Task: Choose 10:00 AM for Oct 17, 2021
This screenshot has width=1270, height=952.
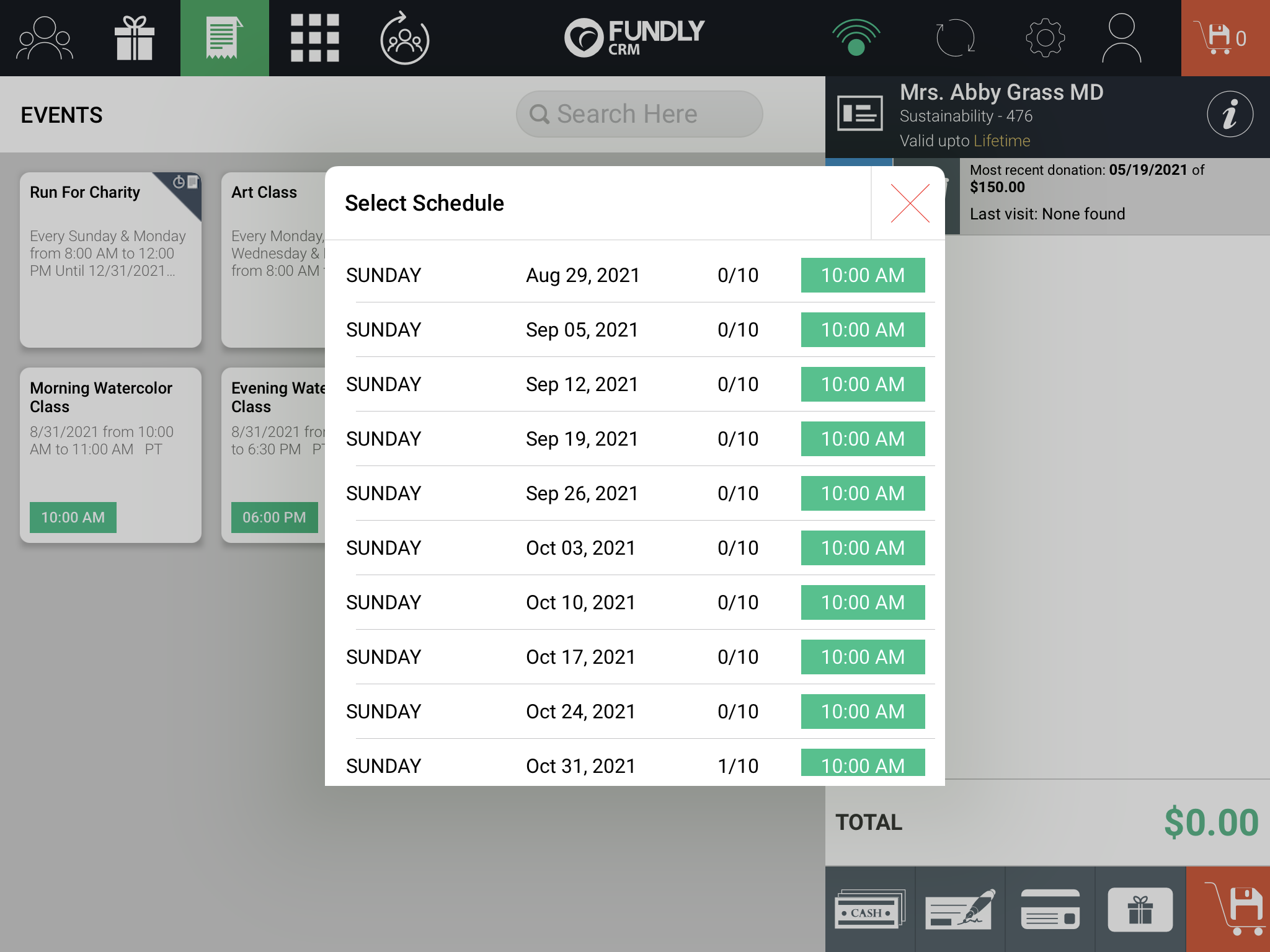Action: pyautogui.click(x=863, y=657)
